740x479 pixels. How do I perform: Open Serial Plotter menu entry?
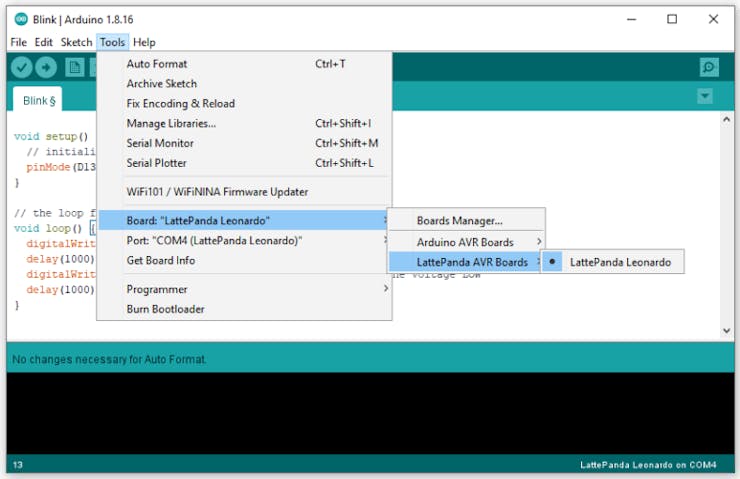pos(244,163)
